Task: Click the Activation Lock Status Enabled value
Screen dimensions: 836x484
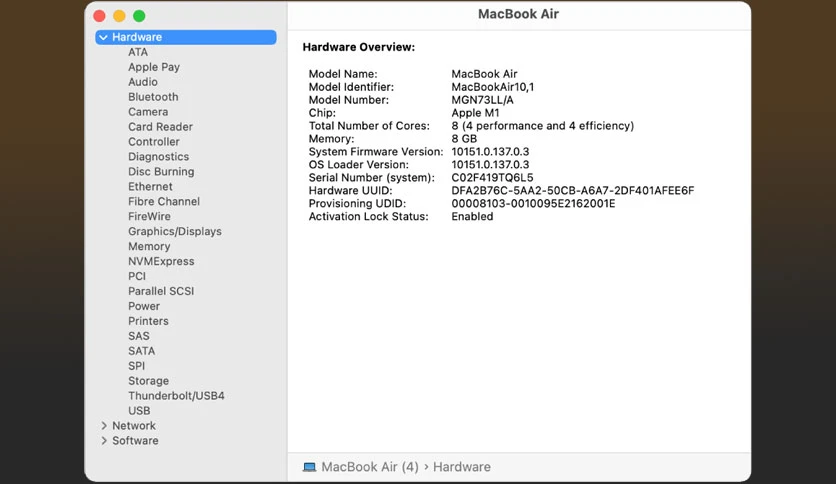Action: pyautogui.click(x=472, y=216)
